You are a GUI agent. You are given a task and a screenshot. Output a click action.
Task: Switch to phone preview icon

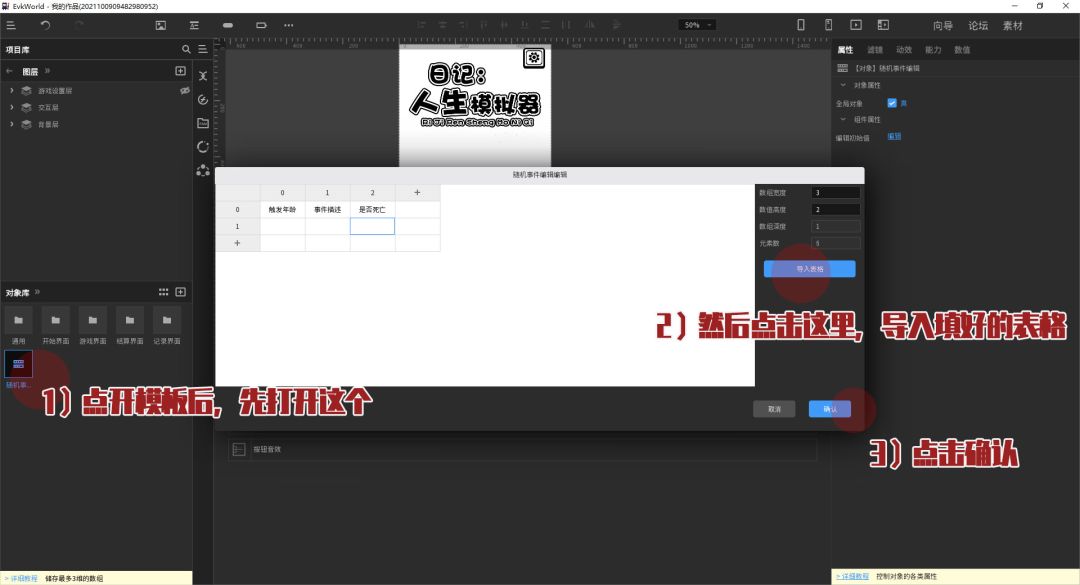[800, 25]
